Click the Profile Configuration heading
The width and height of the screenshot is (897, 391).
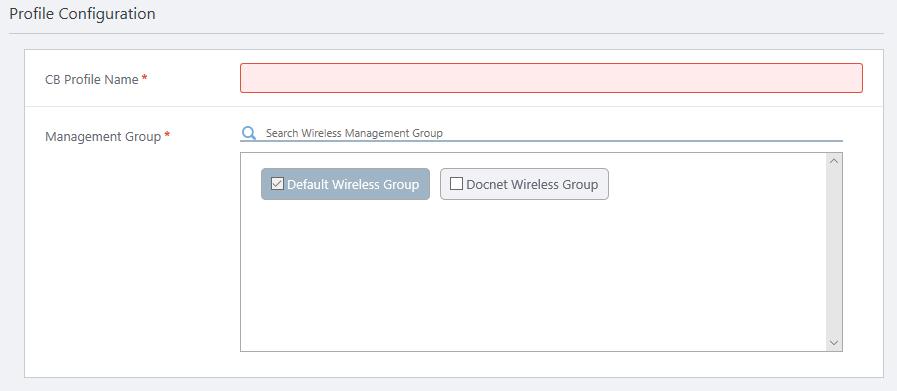[x=82, y=14]
